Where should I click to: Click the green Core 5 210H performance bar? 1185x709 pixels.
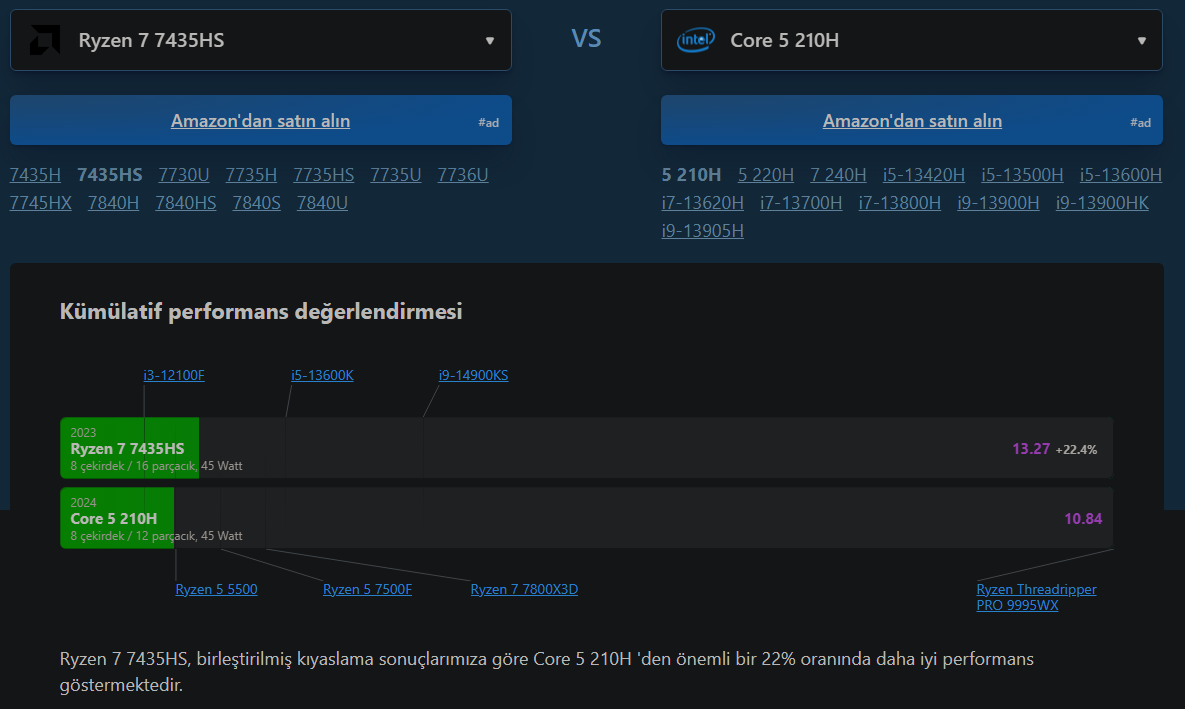117,518
